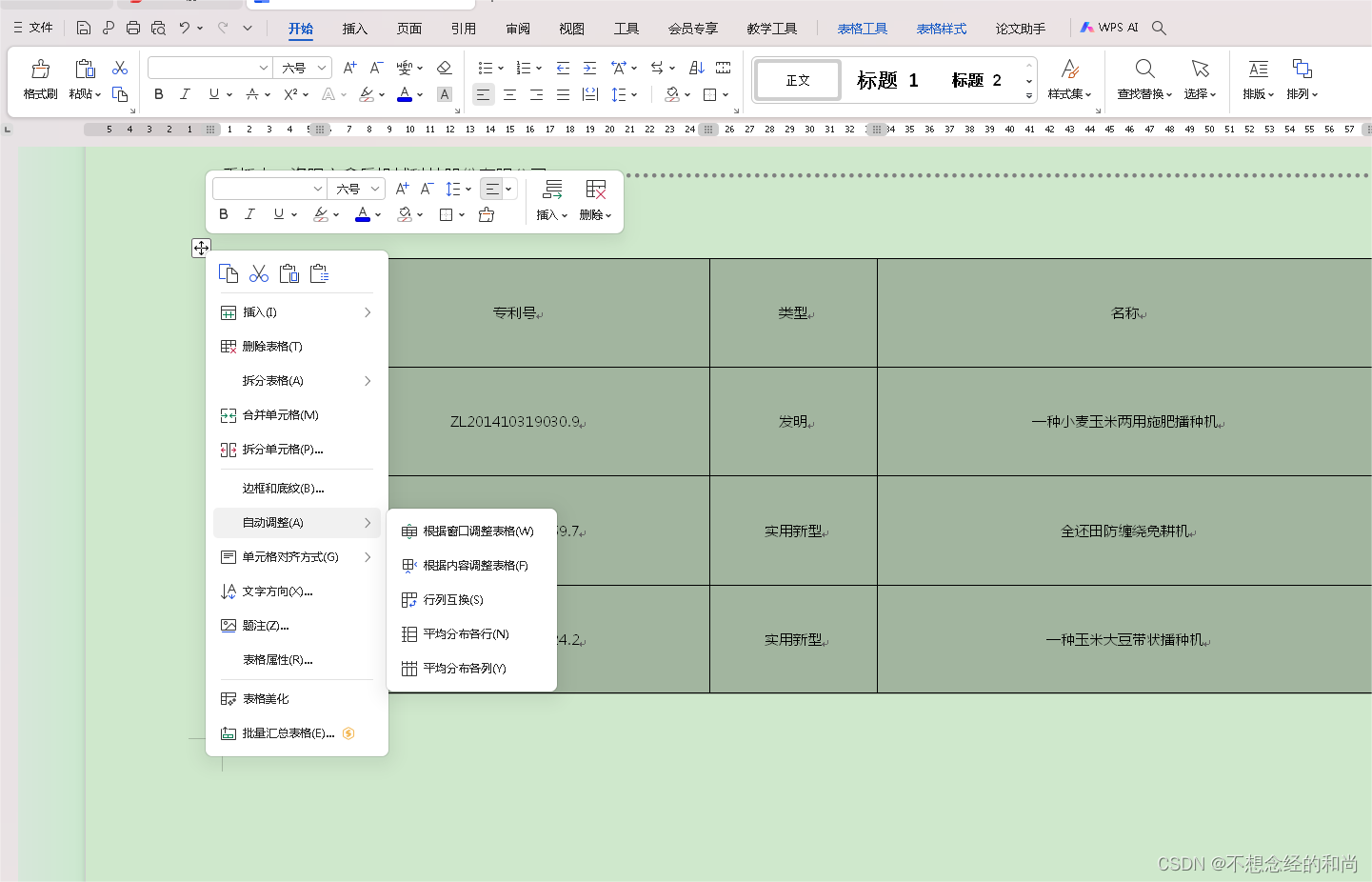Click Increase Font Size in floating mini toolbar
The width and height of the screenshot is (1372, 882).
402,189
